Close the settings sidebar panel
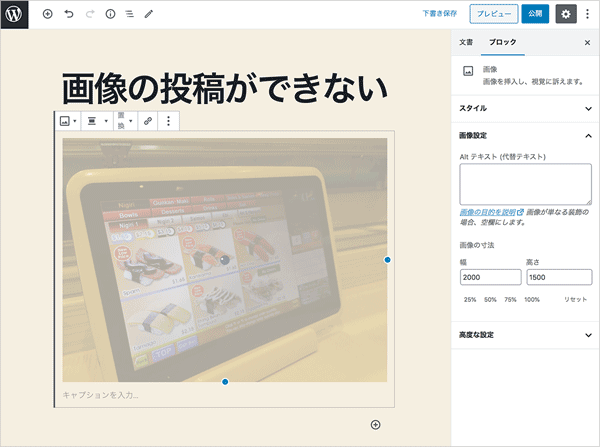600x447 pixels. pyautogui.click(x=587, y=42)
